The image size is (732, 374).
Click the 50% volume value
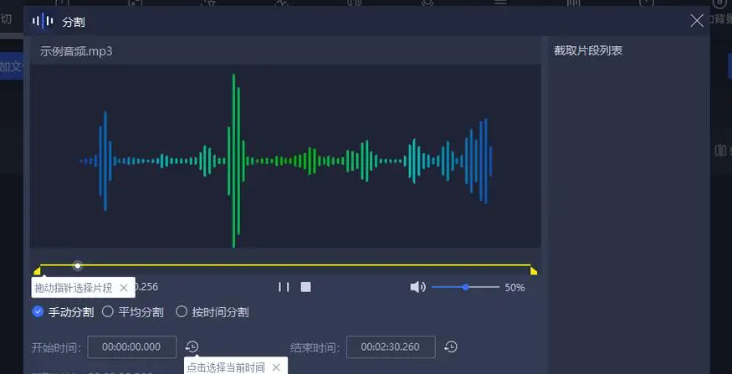pos(514,288)
